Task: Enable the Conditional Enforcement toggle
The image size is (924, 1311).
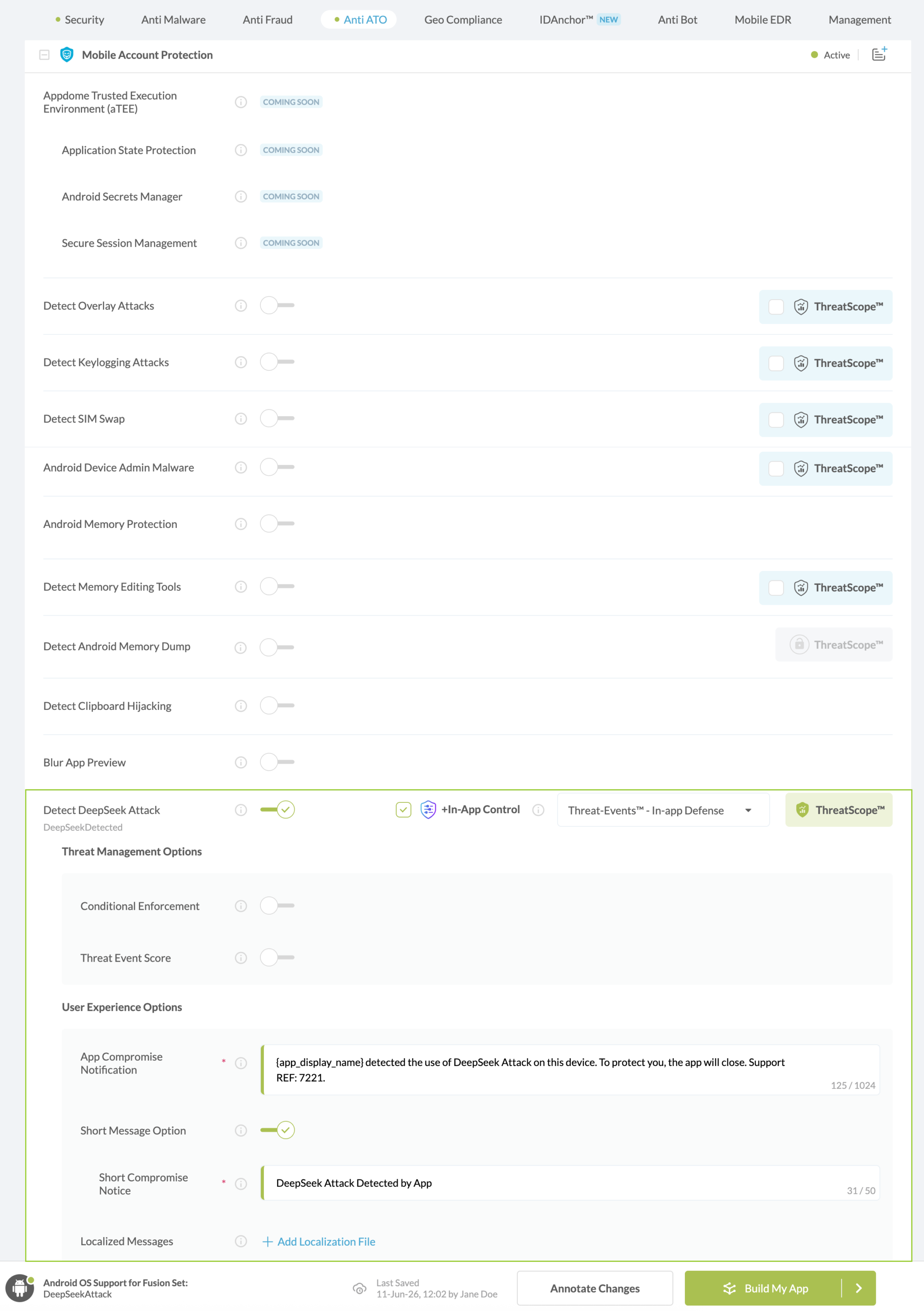Action: [x=277, y=906]
